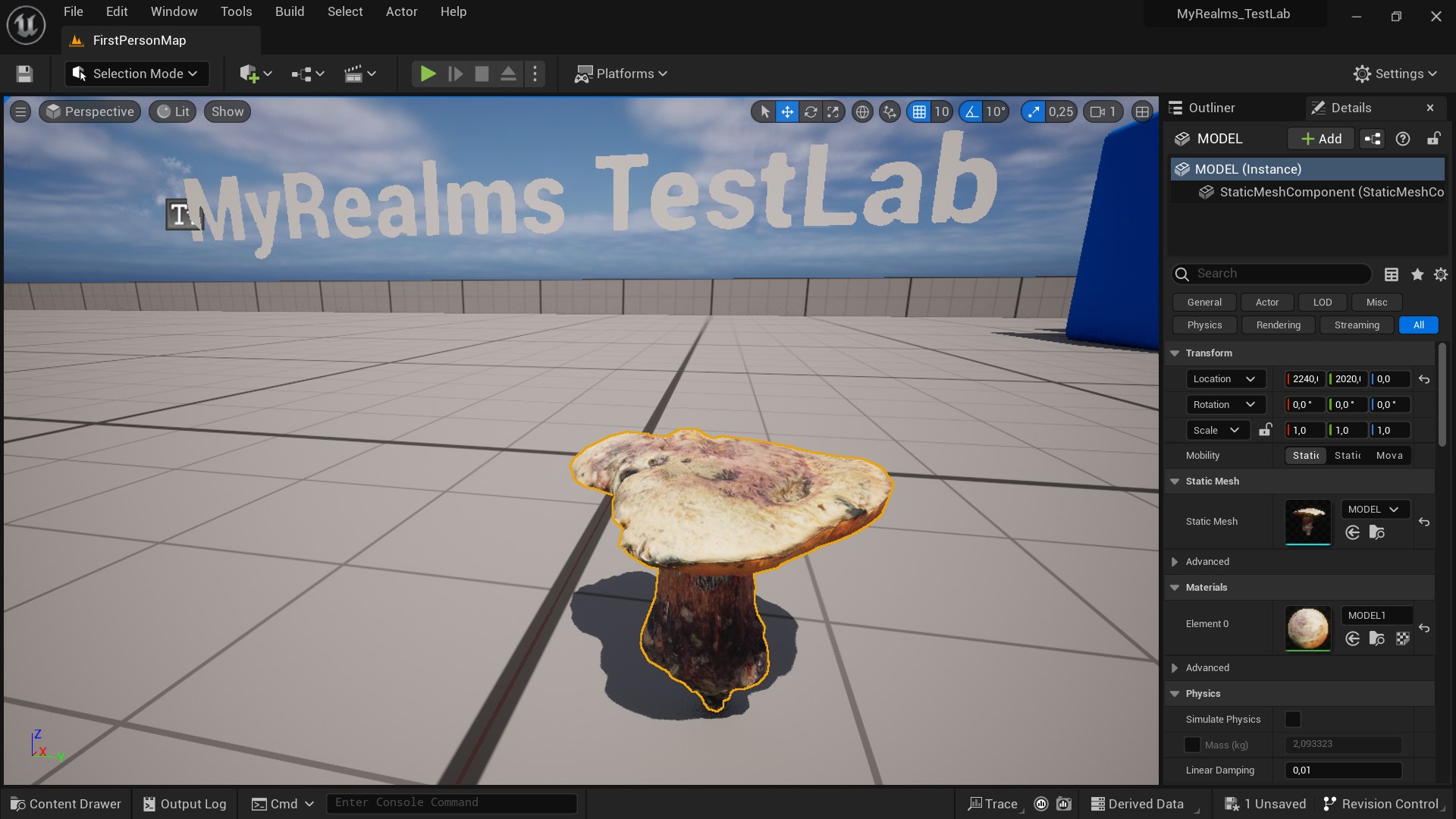This screenshot has height=819, width=1456.
Task: Toggle surface snapping in viewport
Action: [x=890, y=111]
